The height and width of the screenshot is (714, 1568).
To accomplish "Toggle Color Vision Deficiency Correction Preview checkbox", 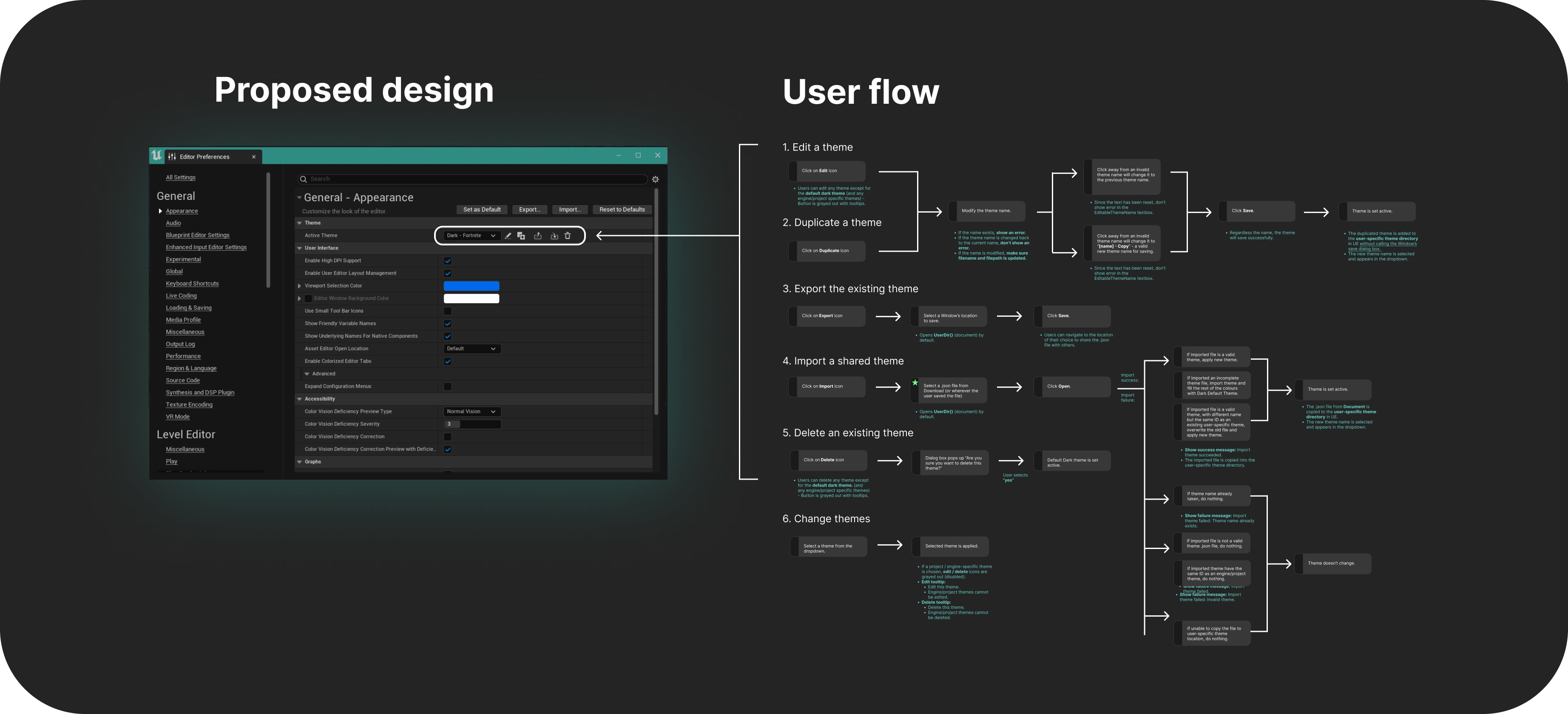I will (x=447, y=449).
